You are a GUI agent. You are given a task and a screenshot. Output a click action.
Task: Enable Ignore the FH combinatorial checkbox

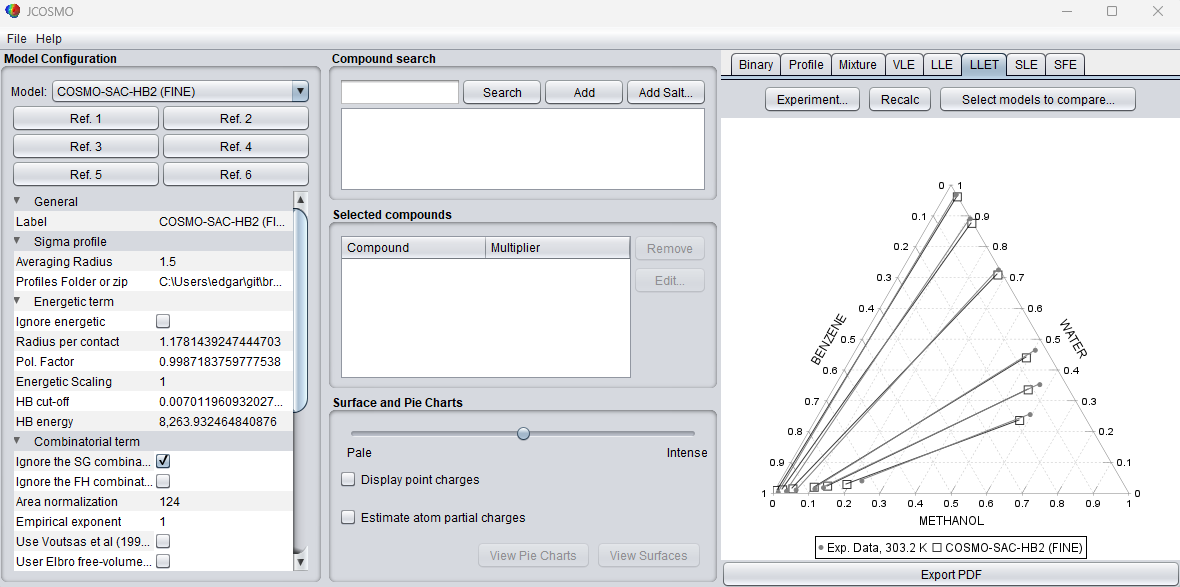click(163, 481)
